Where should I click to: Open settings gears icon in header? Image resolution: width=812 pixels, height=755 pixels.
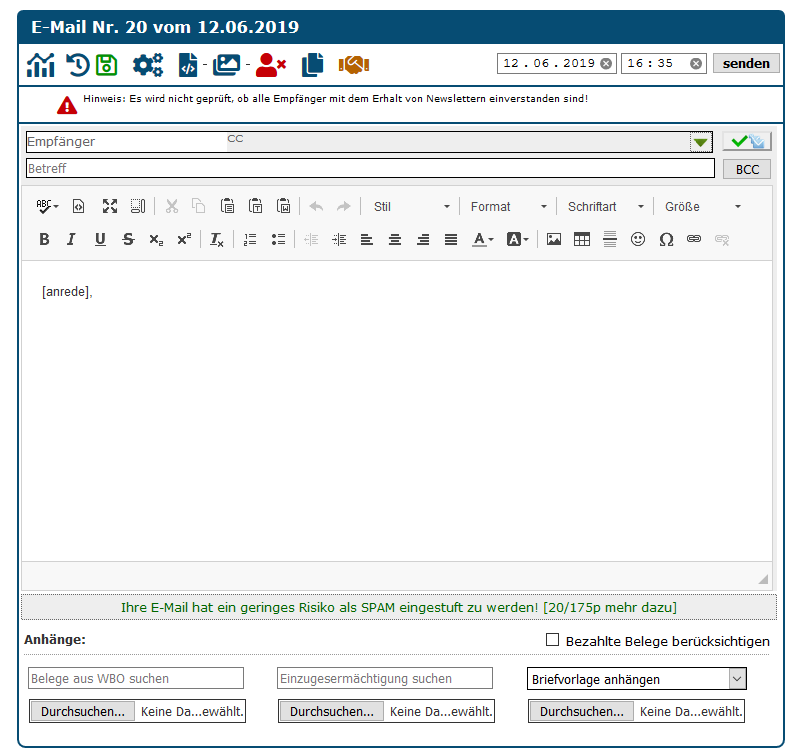pos(148,65)
